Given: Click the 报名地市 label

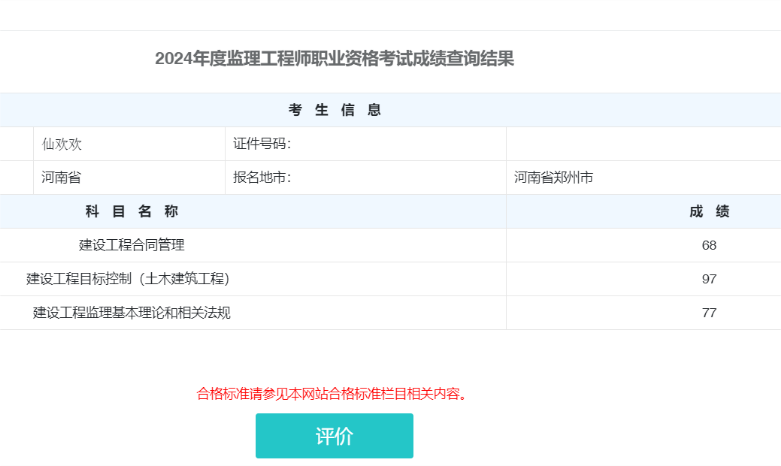Looking at the screenshot, I should pos(261,178).
